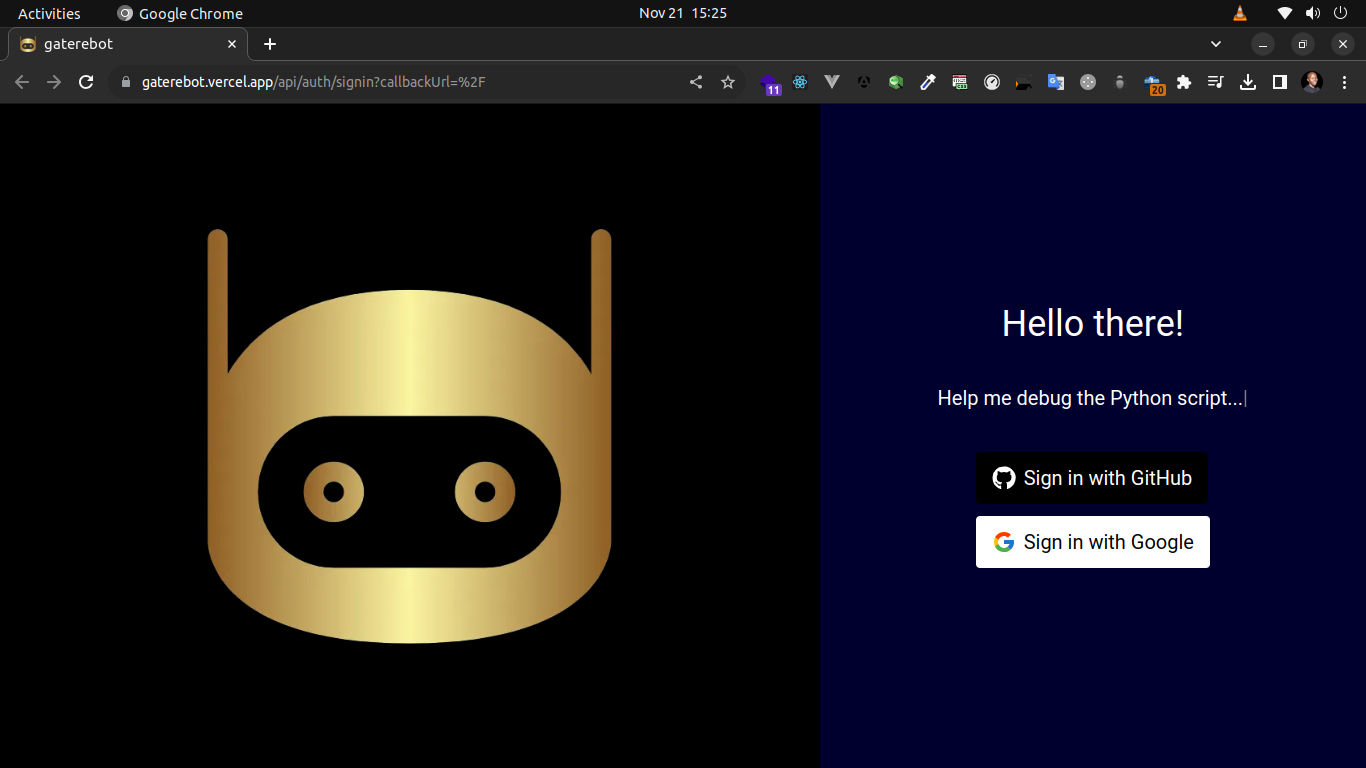Open the color picker eyedropper extension

[928, 82]
